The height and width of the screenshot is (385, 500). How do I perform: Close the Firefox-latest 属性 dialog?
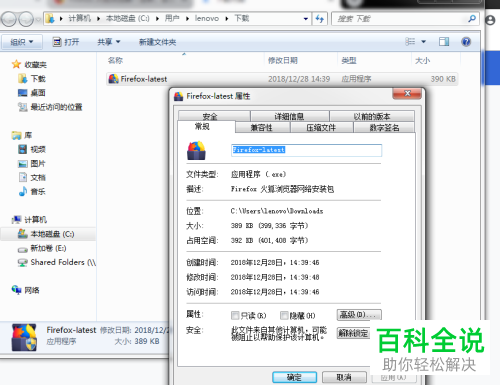click(407, 94)
